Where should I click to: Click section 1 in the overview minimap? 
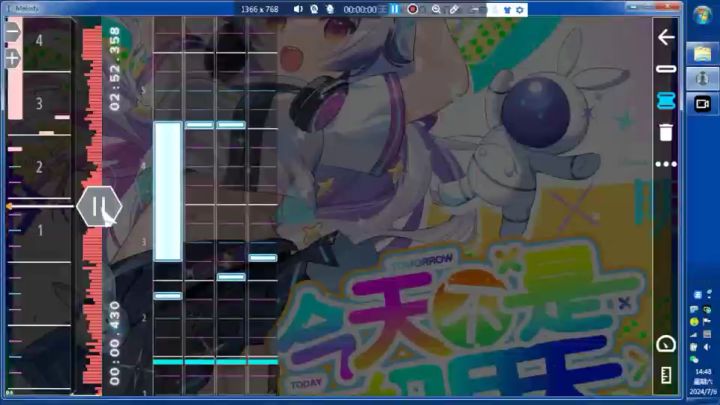[x=39, y=230]
